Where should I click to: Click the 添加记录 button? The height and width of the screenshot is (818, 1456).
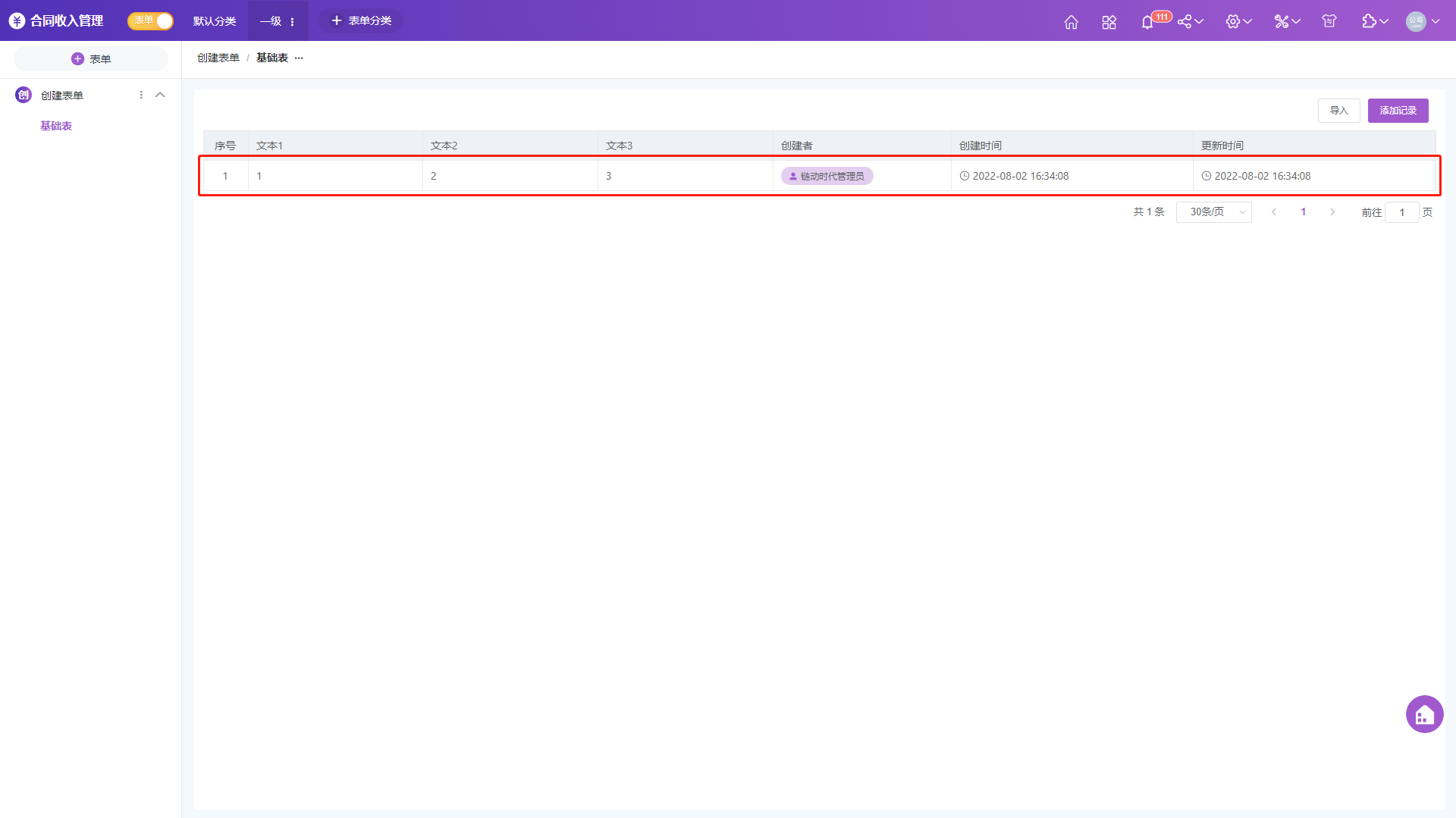click(x=1398, y=111)
